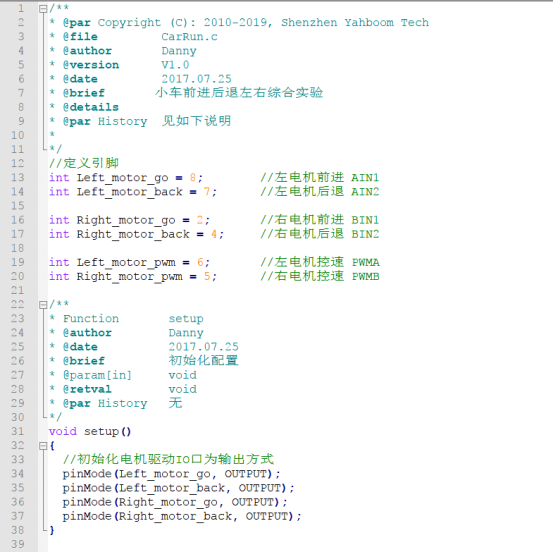
Task: Click the brief text 小车前进后退左右综合实验
Action: click(239, 93)
